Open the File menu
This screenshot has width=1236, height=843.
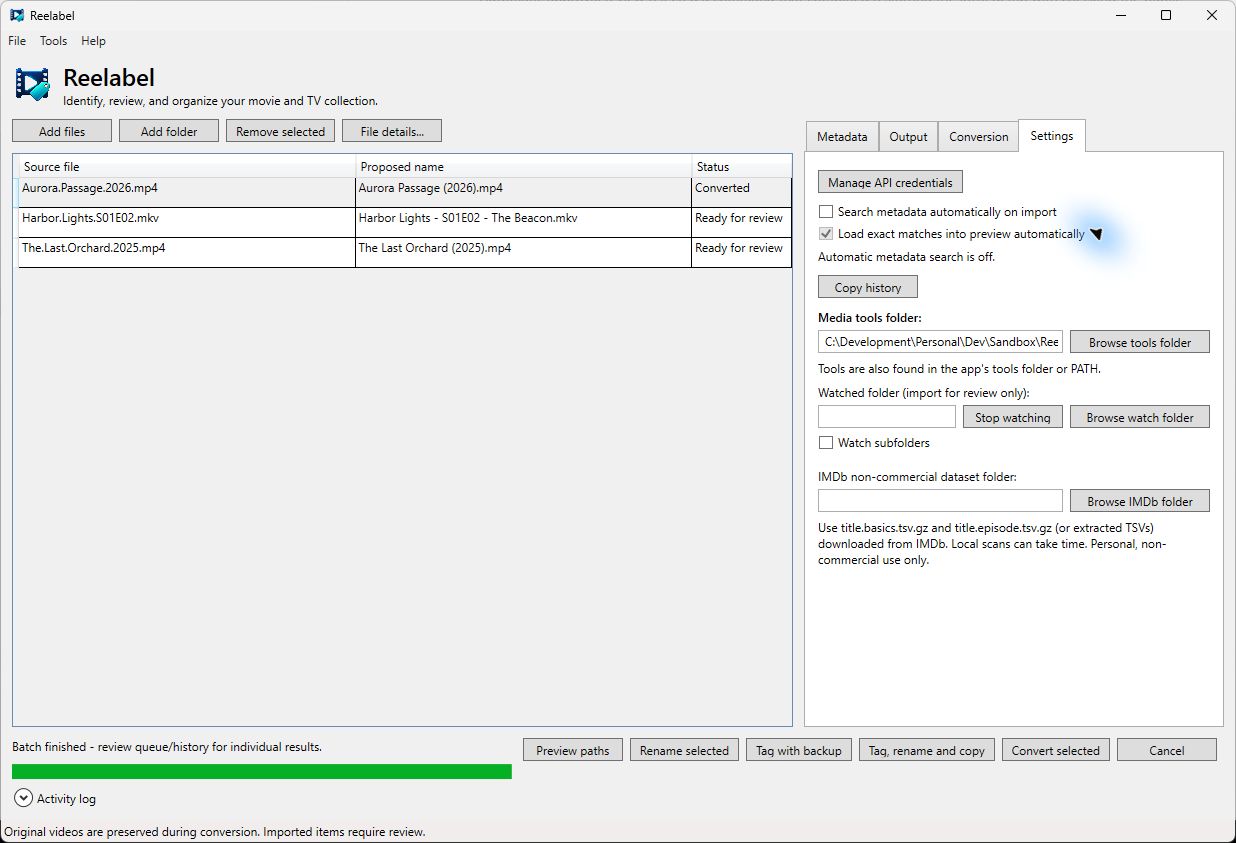(17, 41)
